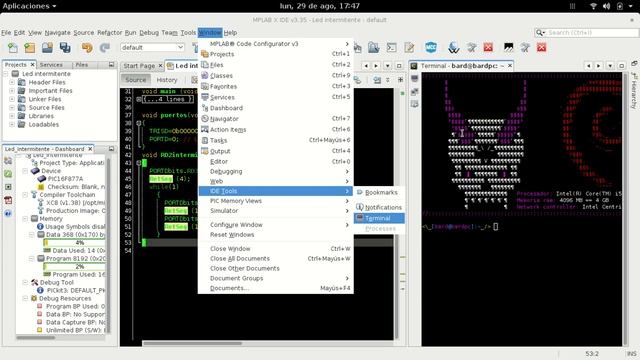This screenshot has height=360, width=640.
Task: Click the History view button
Action: coord(167,80)
